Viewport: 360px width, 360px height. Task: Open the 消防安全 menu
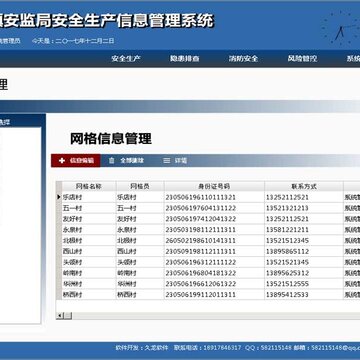[x=243, y=59]
